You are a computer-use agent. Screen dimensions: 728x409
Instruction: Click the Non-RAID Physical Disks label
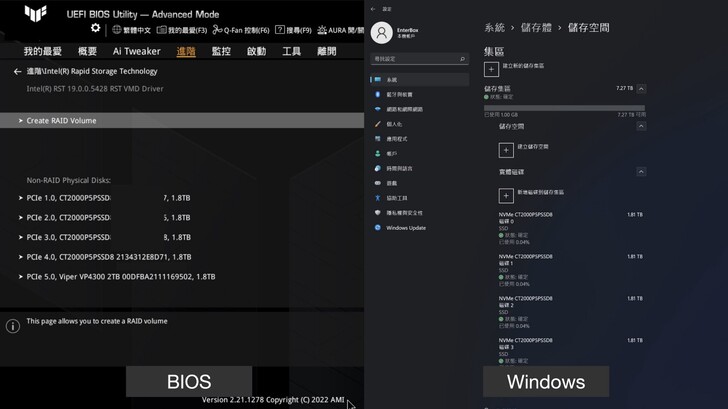69,180
